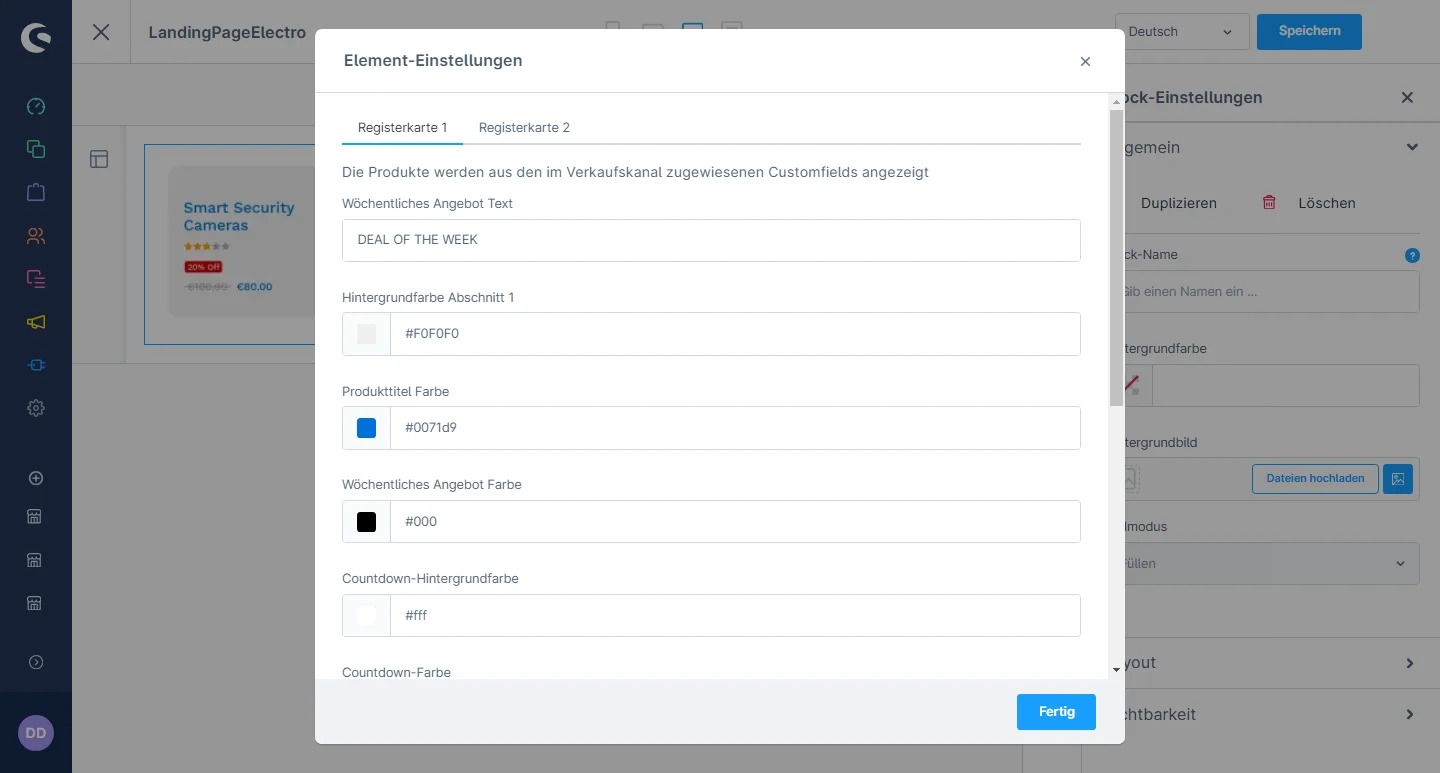1440x773 pixels.
Task: Click the Speichern button
Action: [x=1308, y=31]
